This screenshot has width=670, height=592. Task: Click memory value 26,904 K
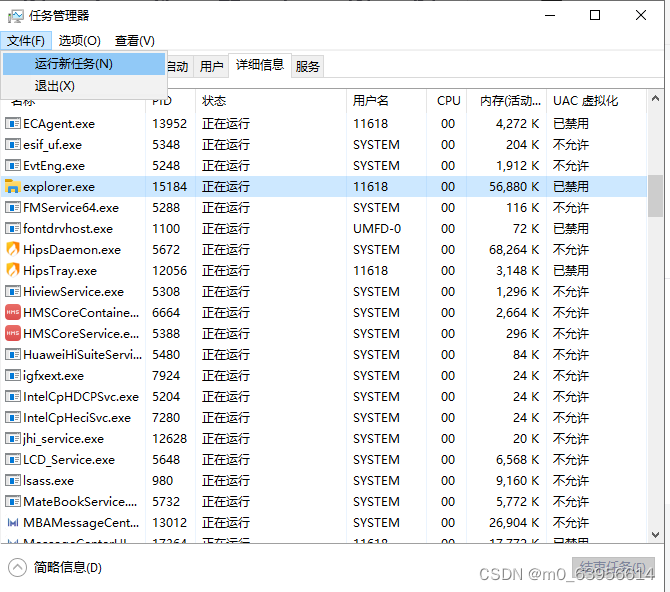click(514, 522)
